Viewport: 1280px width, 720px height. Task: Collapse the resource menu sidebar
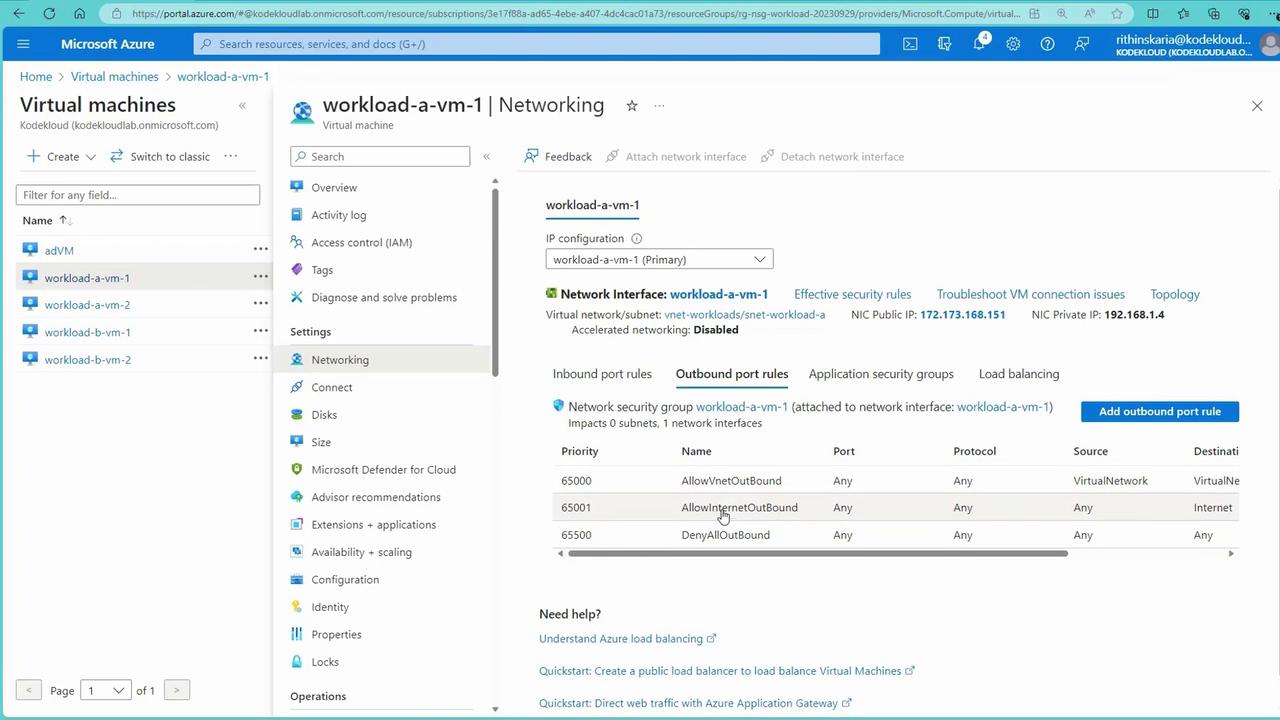click(487, 156)
